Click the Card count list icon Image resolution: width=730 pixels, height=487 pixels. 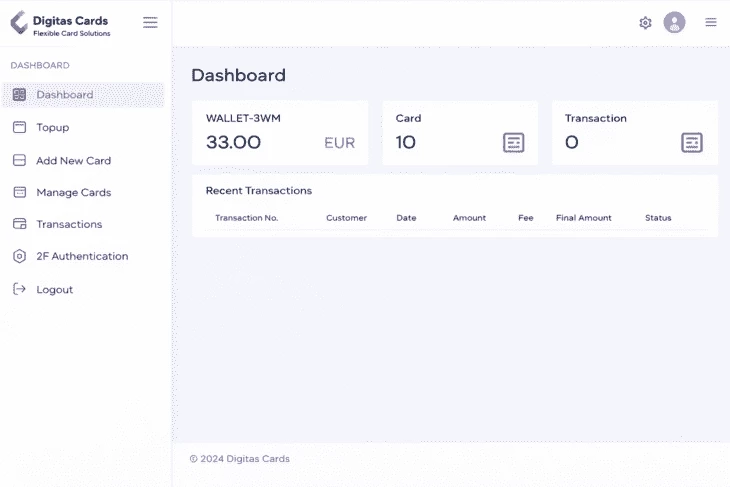pos(514,142)
